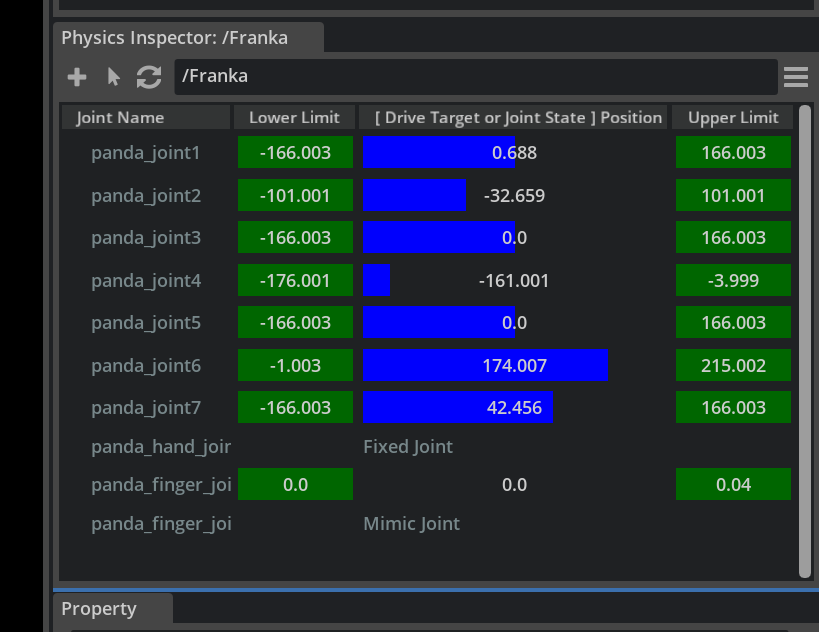The width and height of the screenshot is (819, 632).
Task: Select the panda_joint2 name label
Action: click(146, 196)
